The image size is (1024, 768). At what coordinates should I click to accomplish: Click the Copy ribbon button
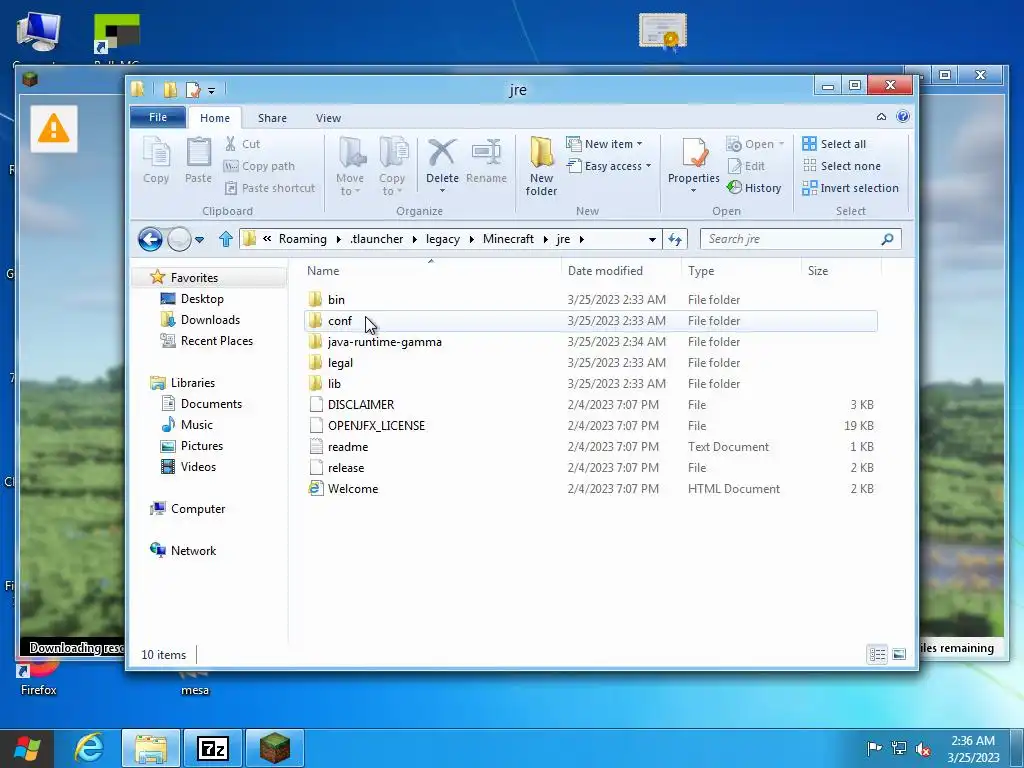156,161
